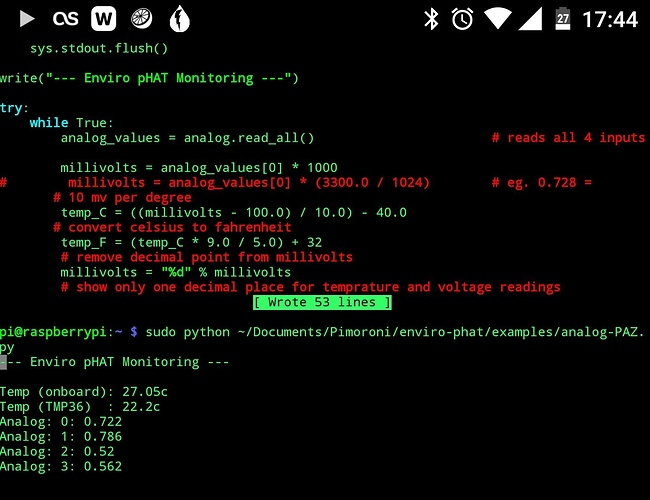This screenshot has width=650, height=500.
Task: Click the 'Analog: 1: 0.786' reading
Action: 61,437
